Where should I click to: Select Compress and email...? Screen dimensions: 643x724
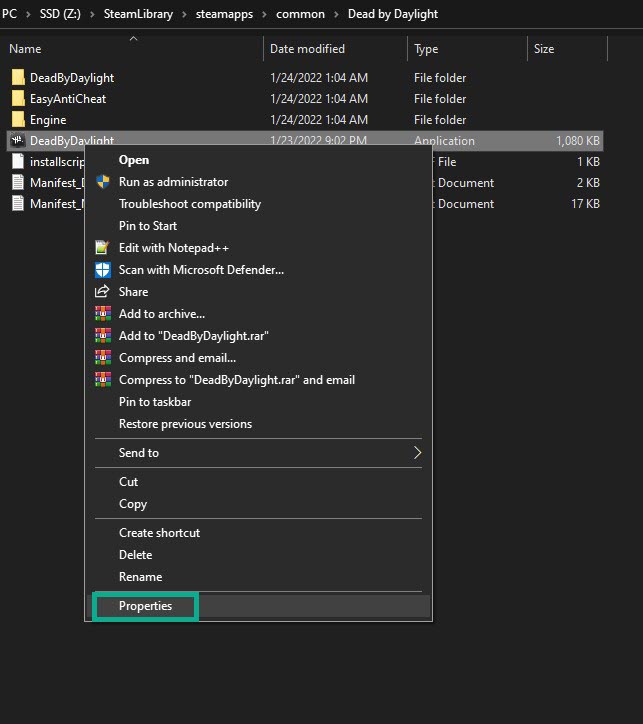pyautogui.click(x=177, y=358)
